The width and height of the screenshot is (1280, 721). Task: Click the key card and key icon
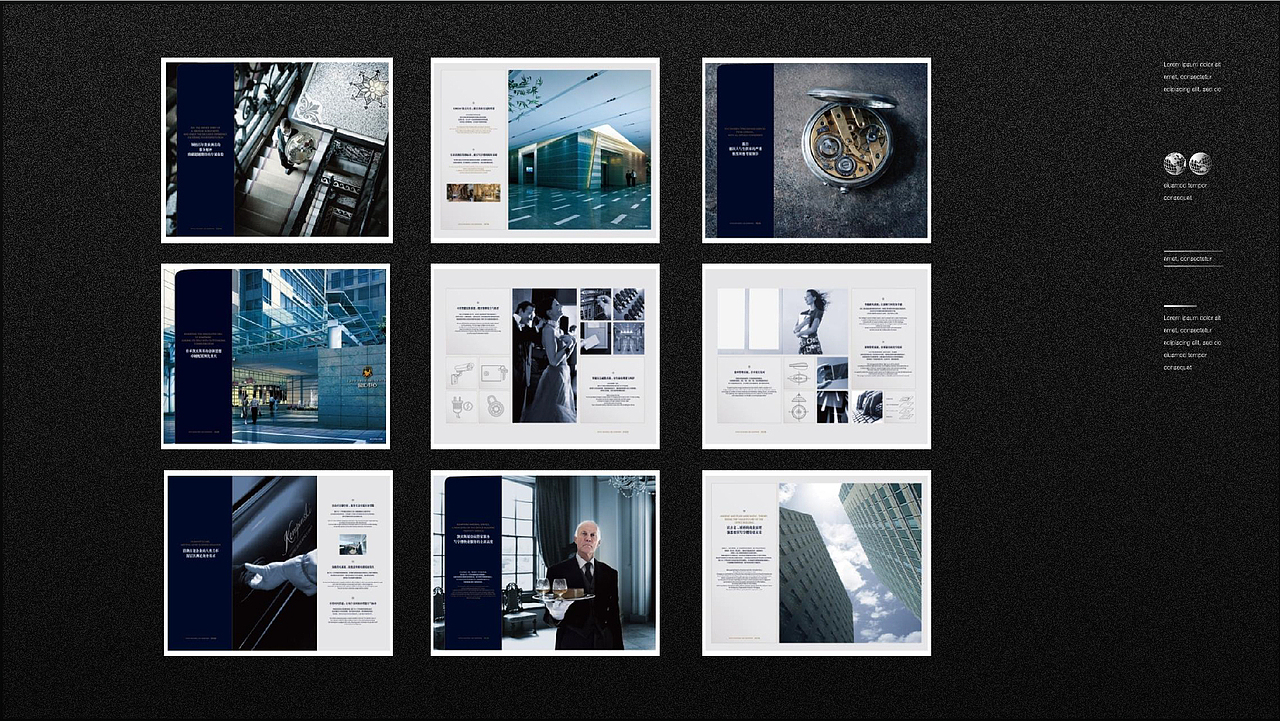coord(494,374)
